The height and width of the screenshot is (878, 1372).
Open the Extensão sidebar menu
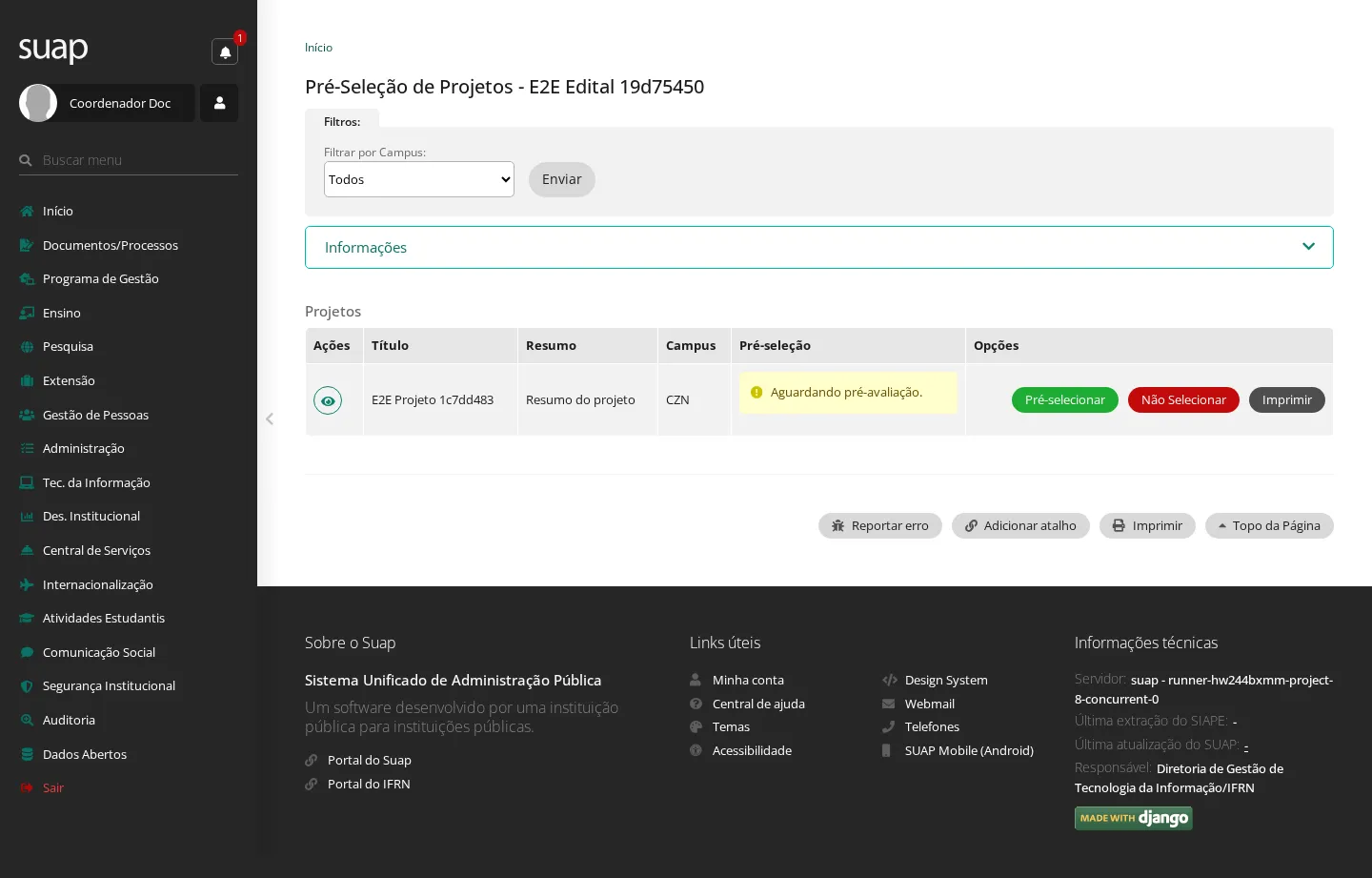(129, 381)
